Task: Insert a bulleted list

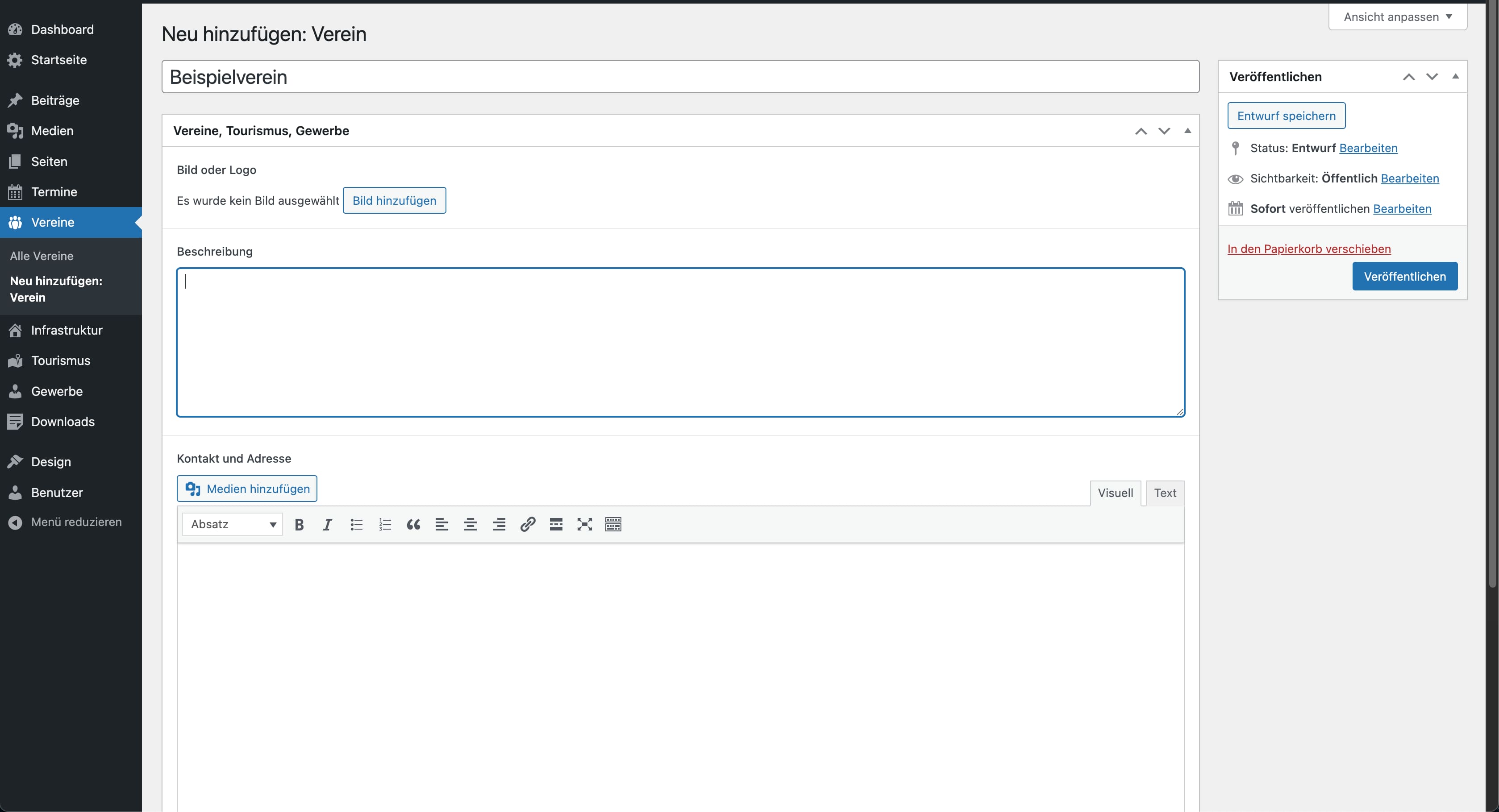Action: click(x=356, y=525)
